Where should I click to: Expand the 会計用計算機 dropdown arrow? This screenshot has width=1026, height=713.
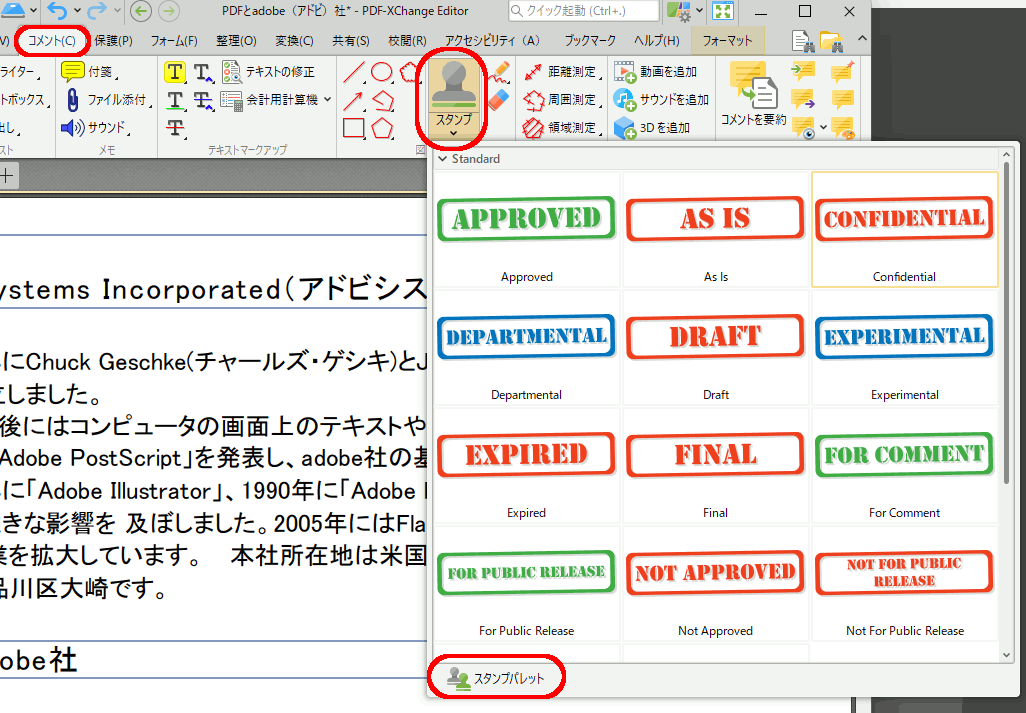pos(327,99)
